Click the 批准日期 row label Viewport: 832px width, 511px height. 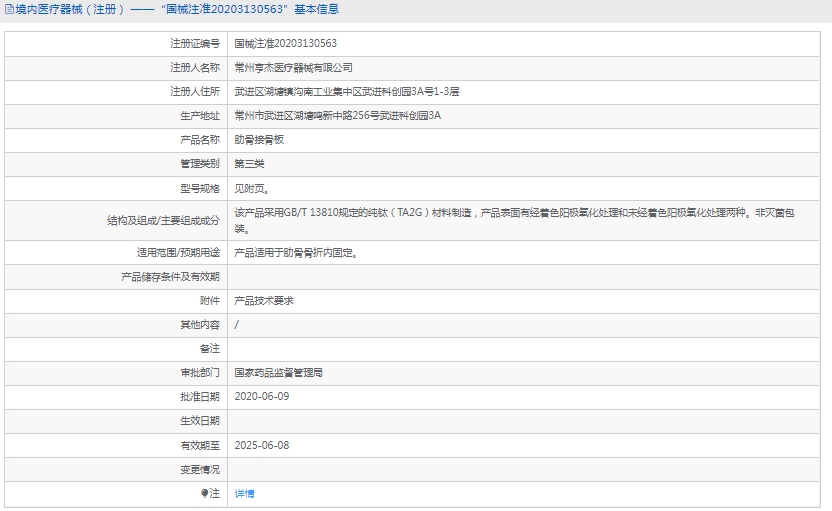click(200, 396)
